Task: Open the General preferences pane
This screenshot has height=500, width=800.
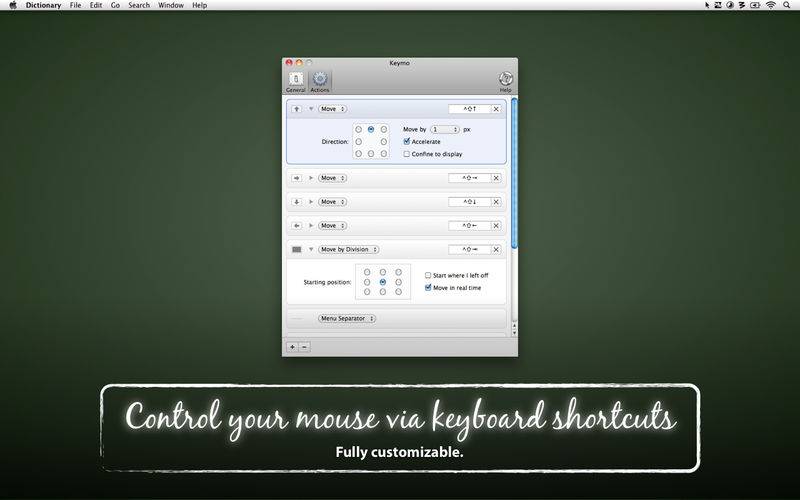Action: (296, 81)
